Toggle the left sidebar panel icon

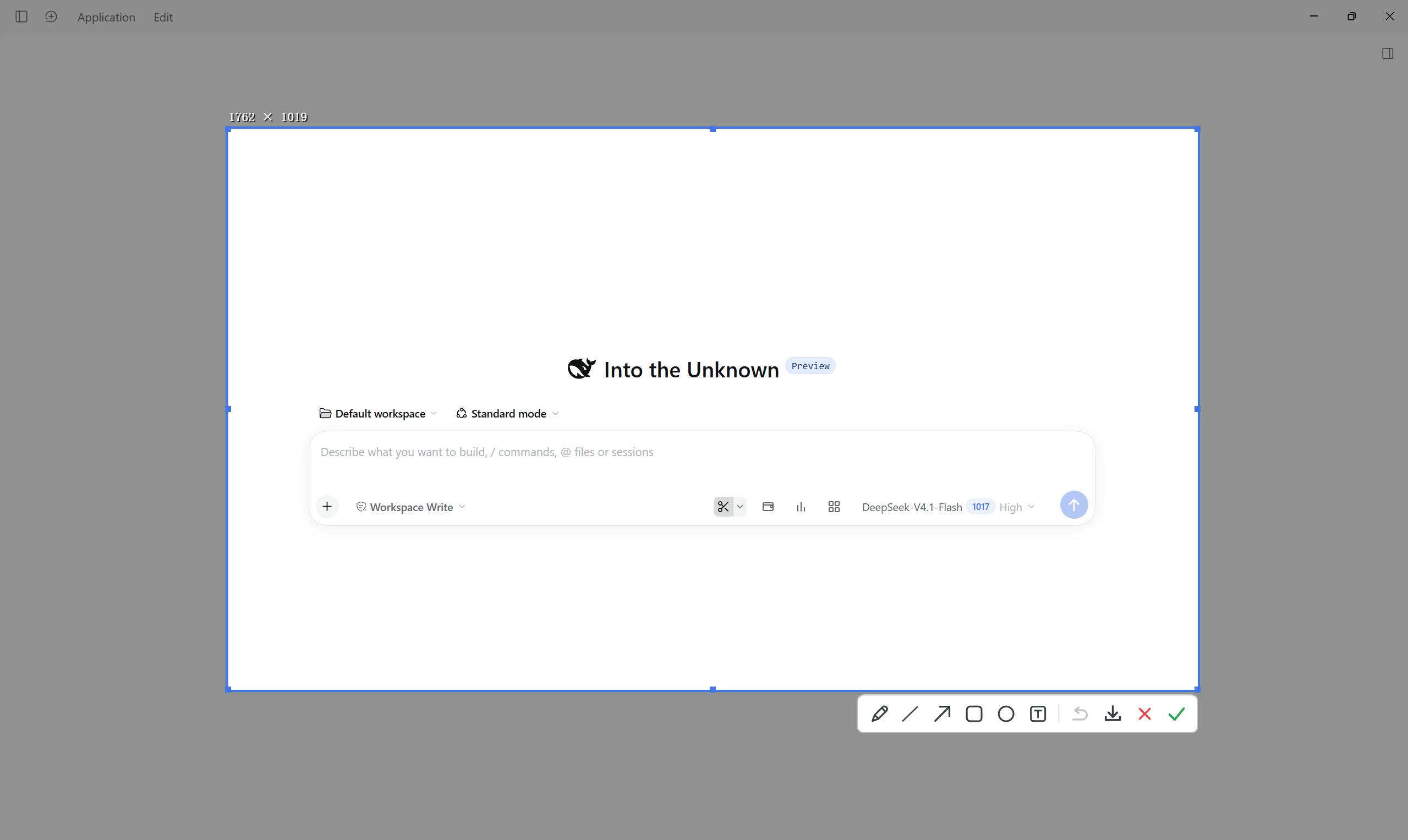coord(21,17)
